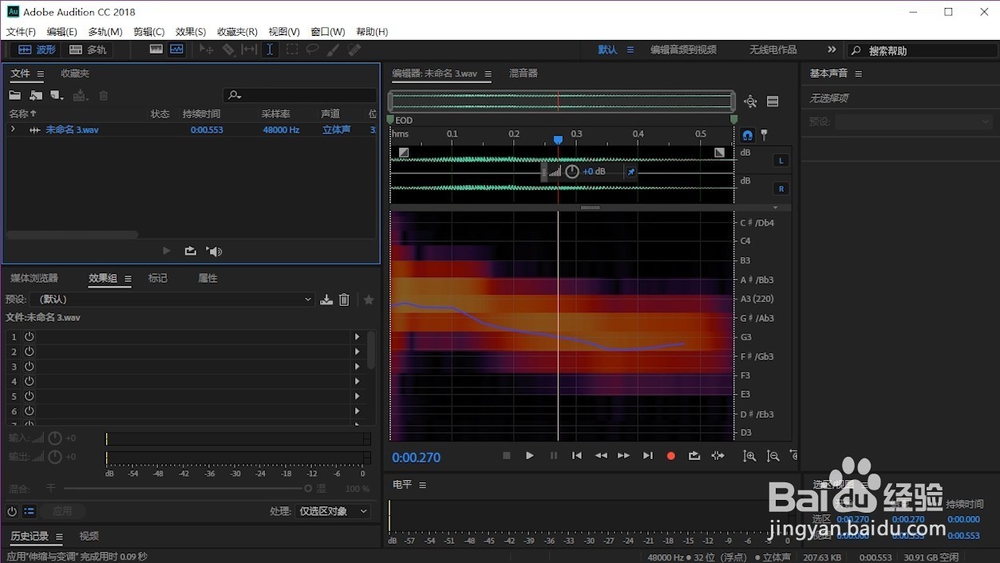
Task: Toggle the spectral pitch display button
Action: (x=177, y=49)
